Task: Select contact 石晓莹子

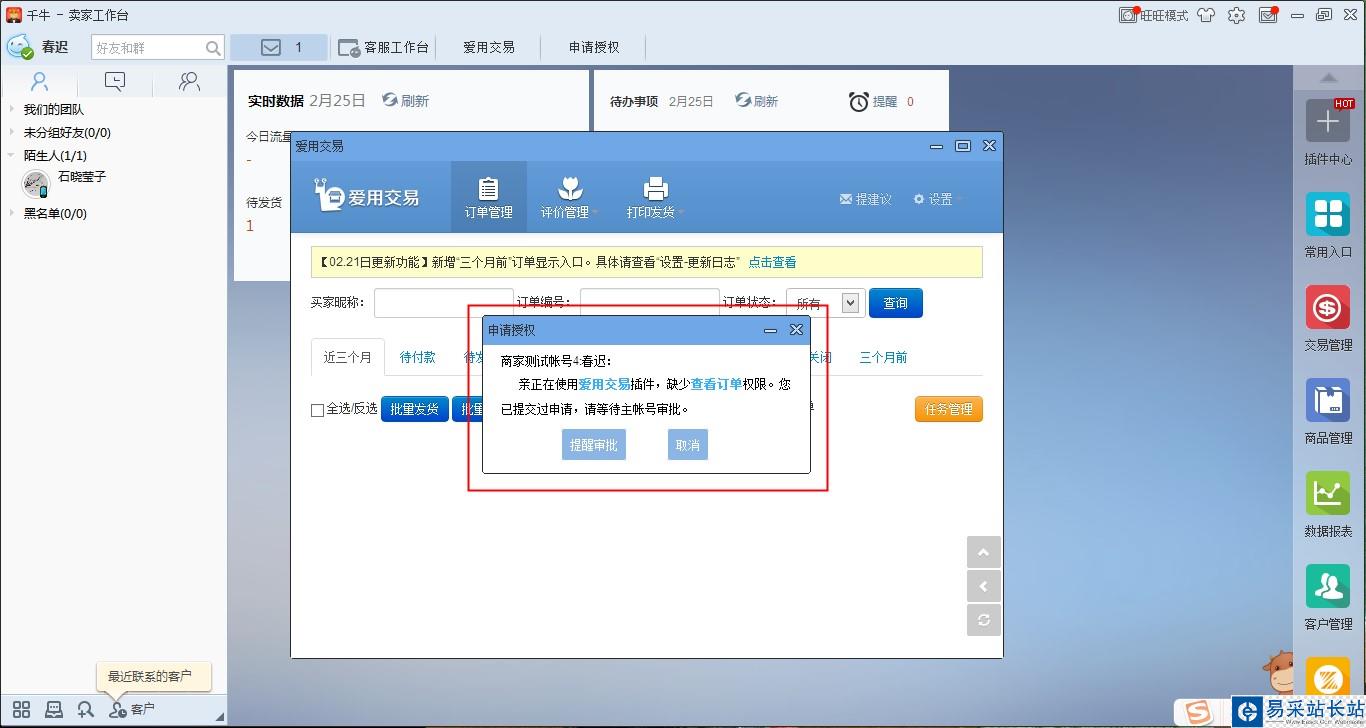Action: [x=114, y=183]
